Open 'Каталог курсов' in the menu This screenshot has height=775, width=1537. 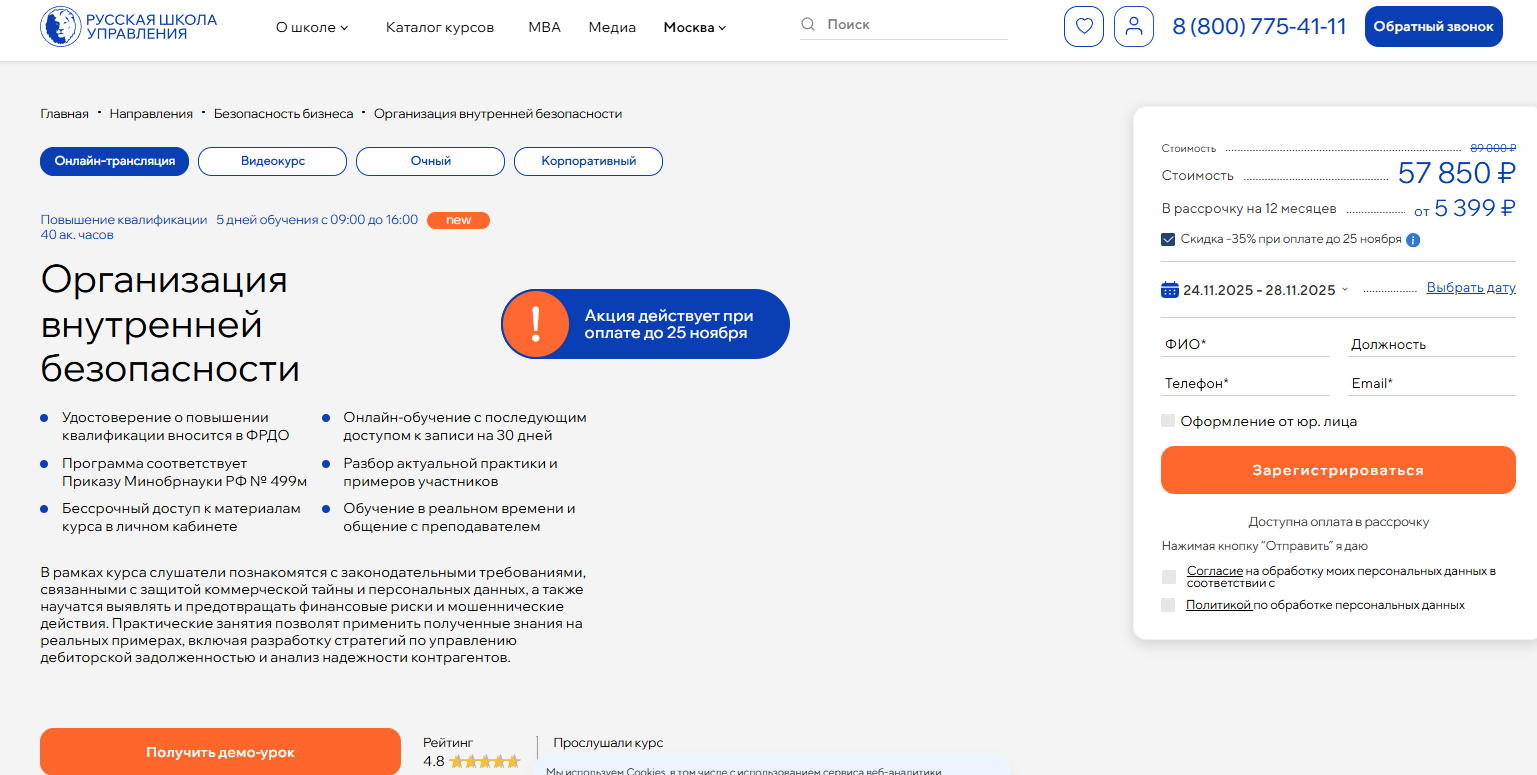pos(440,27)
